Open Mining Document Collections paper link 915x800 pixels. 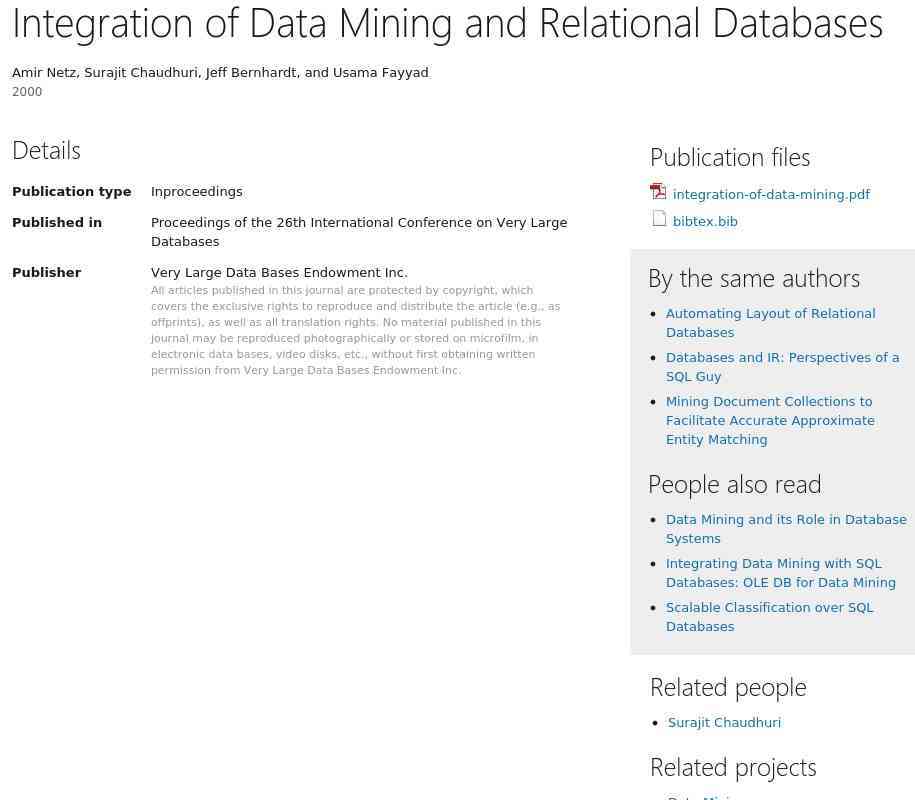pos(770,420)
